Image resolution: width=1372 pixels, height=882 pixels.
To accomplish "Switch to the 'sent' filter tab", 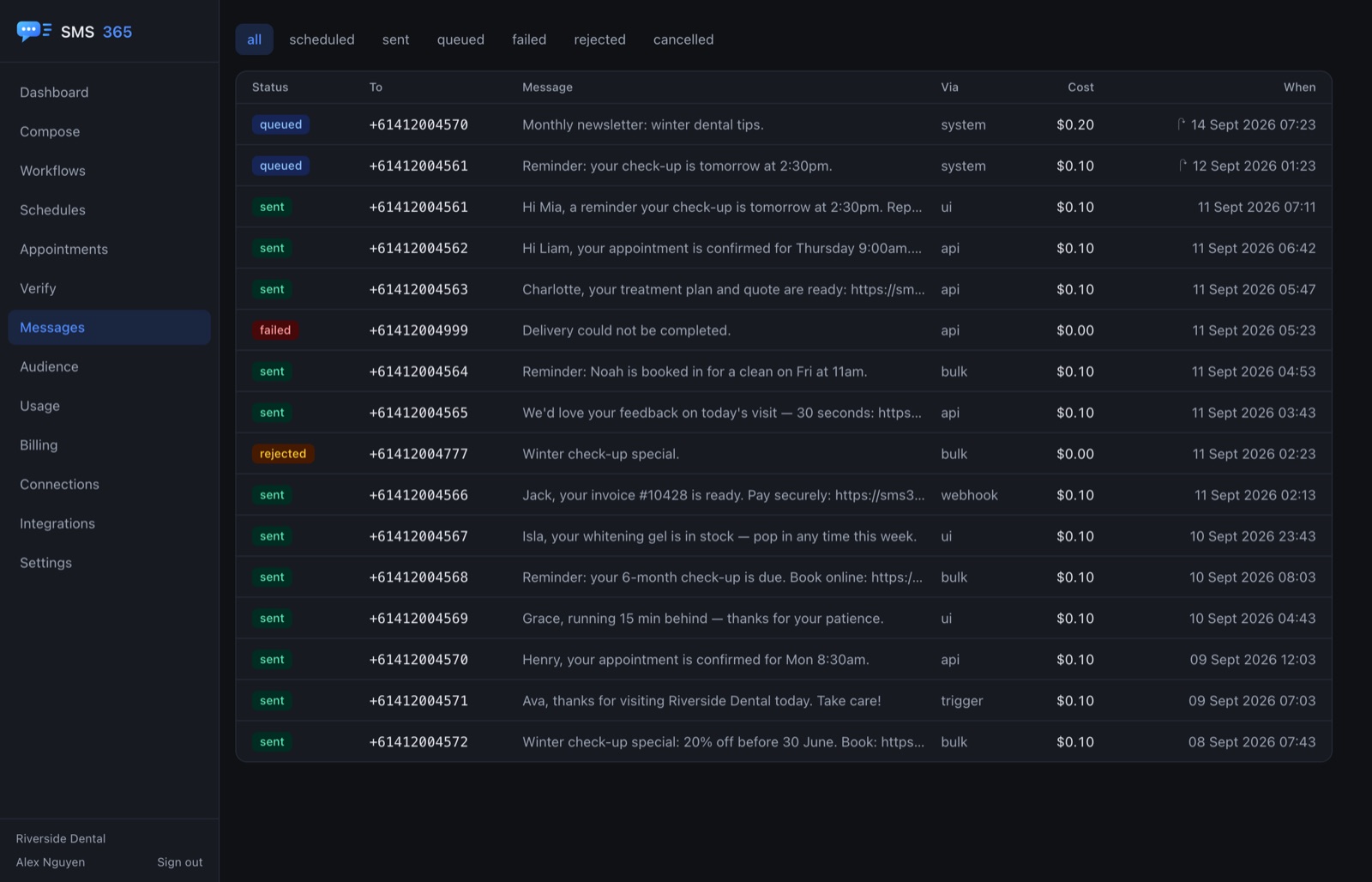I will [395, 39].
